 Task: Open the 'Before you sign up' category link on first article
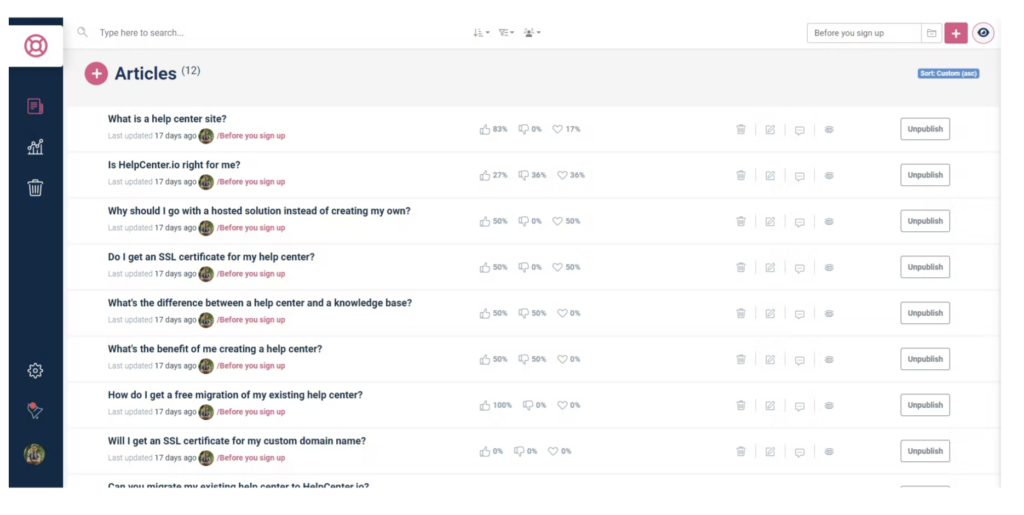pos(251,136)
